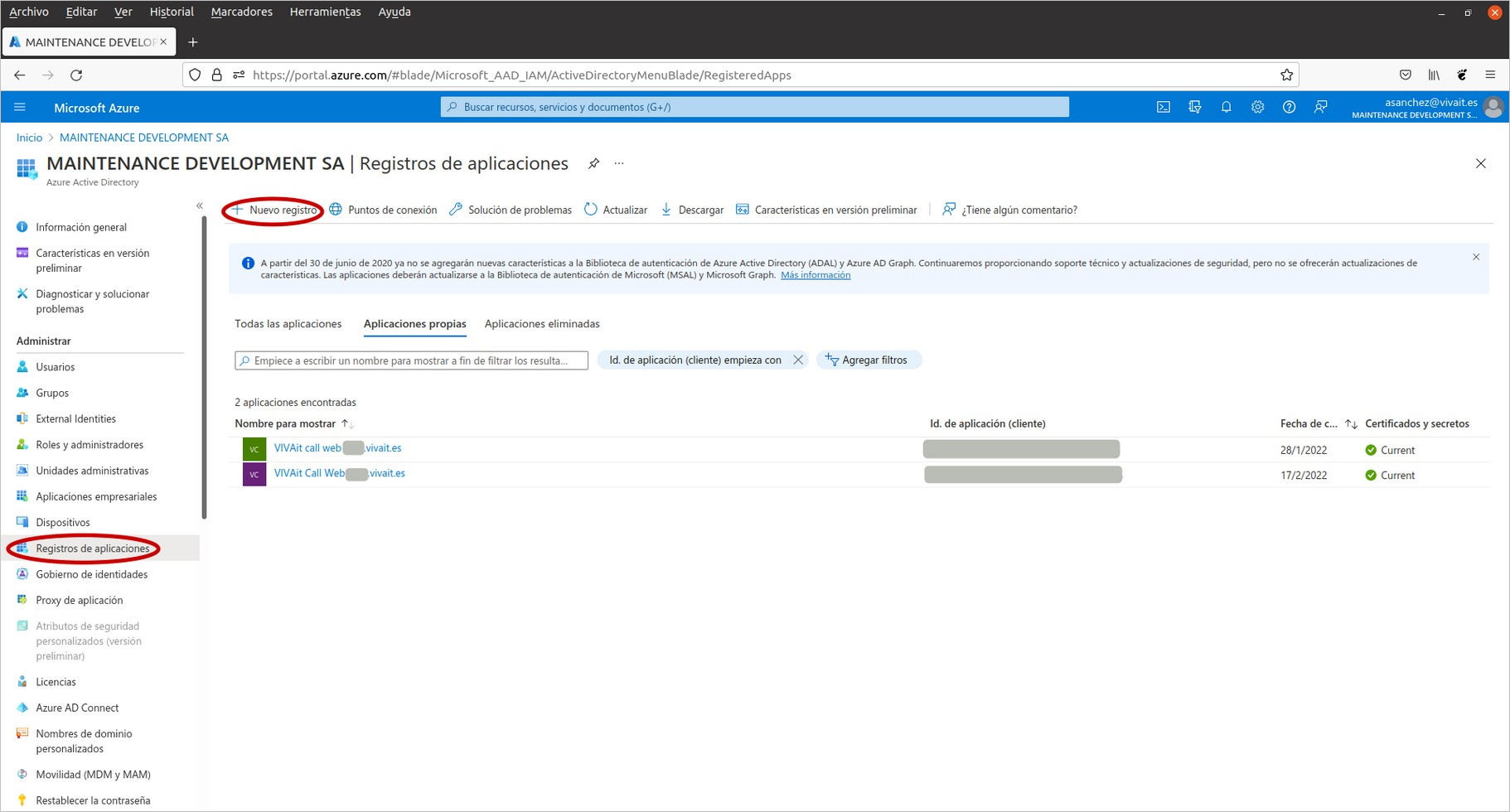Open the Azure portal hamburger menu
This screenshot has width=1510, height=812.
click(20, 107)
